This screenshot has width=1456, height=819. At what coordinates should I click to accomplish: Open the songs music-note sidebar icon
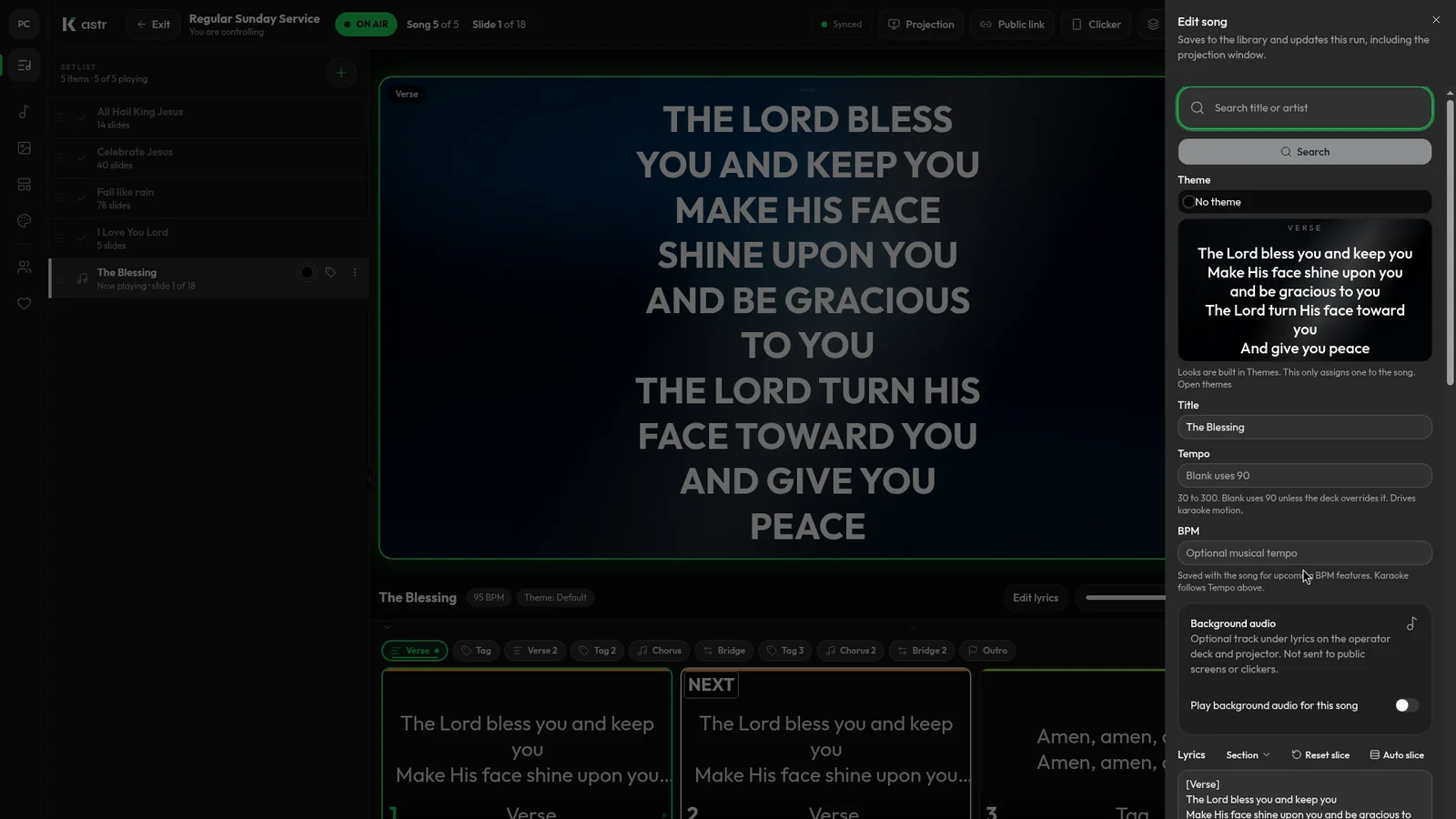[25, 112]
